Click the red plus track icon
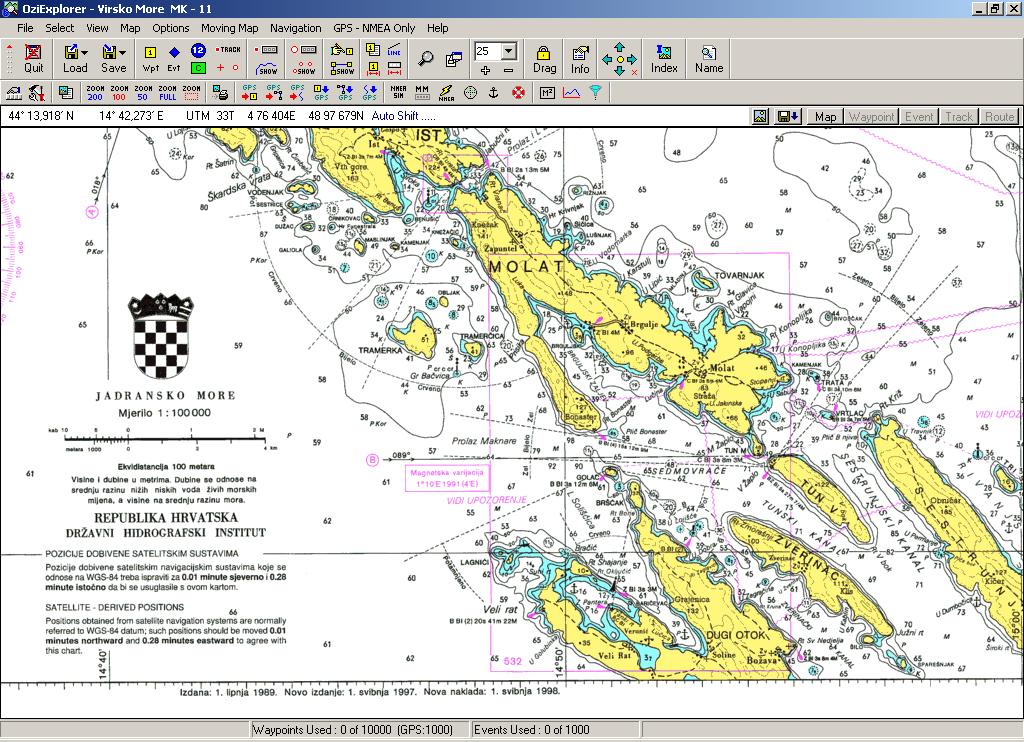Image resolution: width=1024 pixels, height=742 pixels. [220, 67]
